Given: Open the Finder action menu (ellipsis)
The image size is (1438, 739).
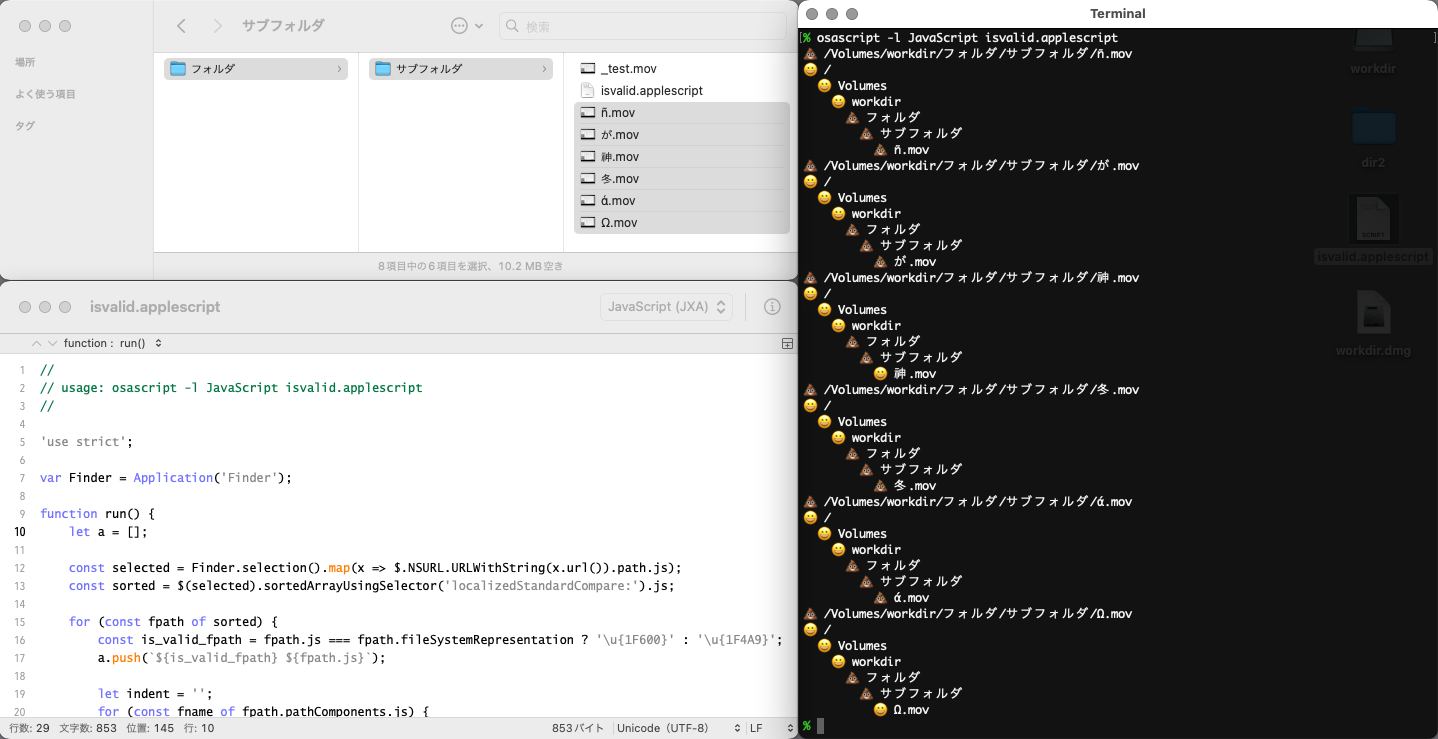Looking at the screenshot, I should tap(466, 26).
